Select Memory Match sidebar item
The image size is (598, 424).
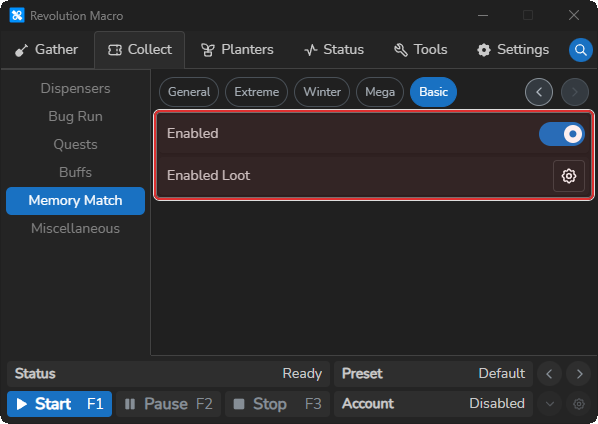(76, 201)
